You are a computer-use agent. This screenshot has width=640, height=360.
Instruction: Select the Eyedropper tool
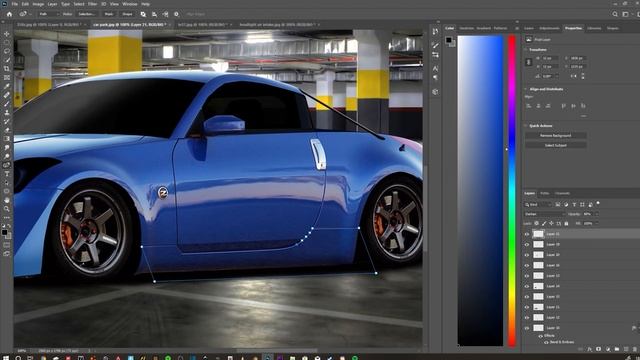(x=7, y=86)
